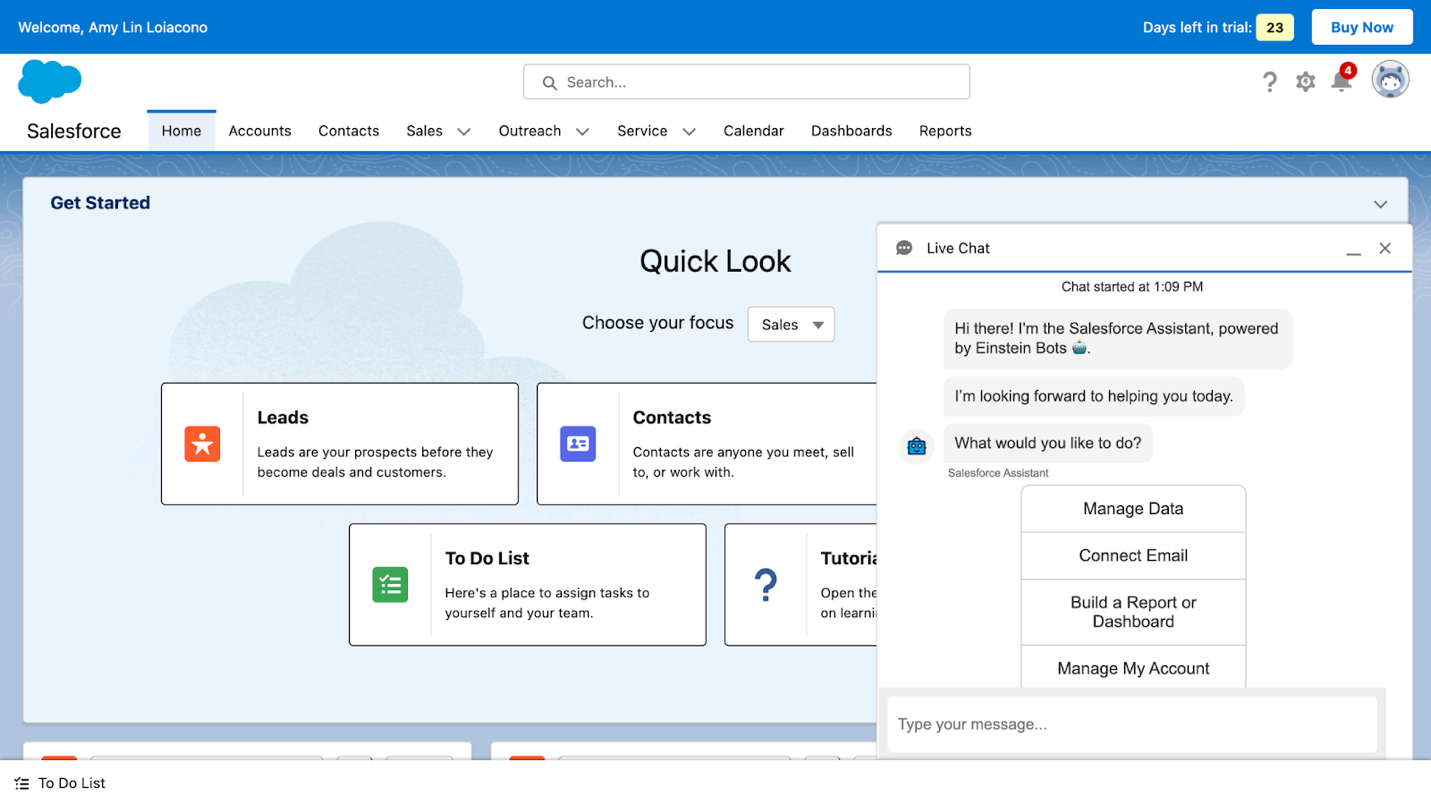1431x805 pixels.
Task: Open the setup gear icon
Action: (x=1305, y=82)
